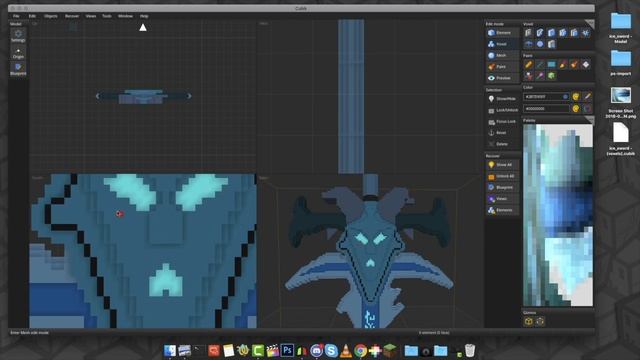
Task: Open the model Settings gear icon
Action: click(x=18, y=35)
